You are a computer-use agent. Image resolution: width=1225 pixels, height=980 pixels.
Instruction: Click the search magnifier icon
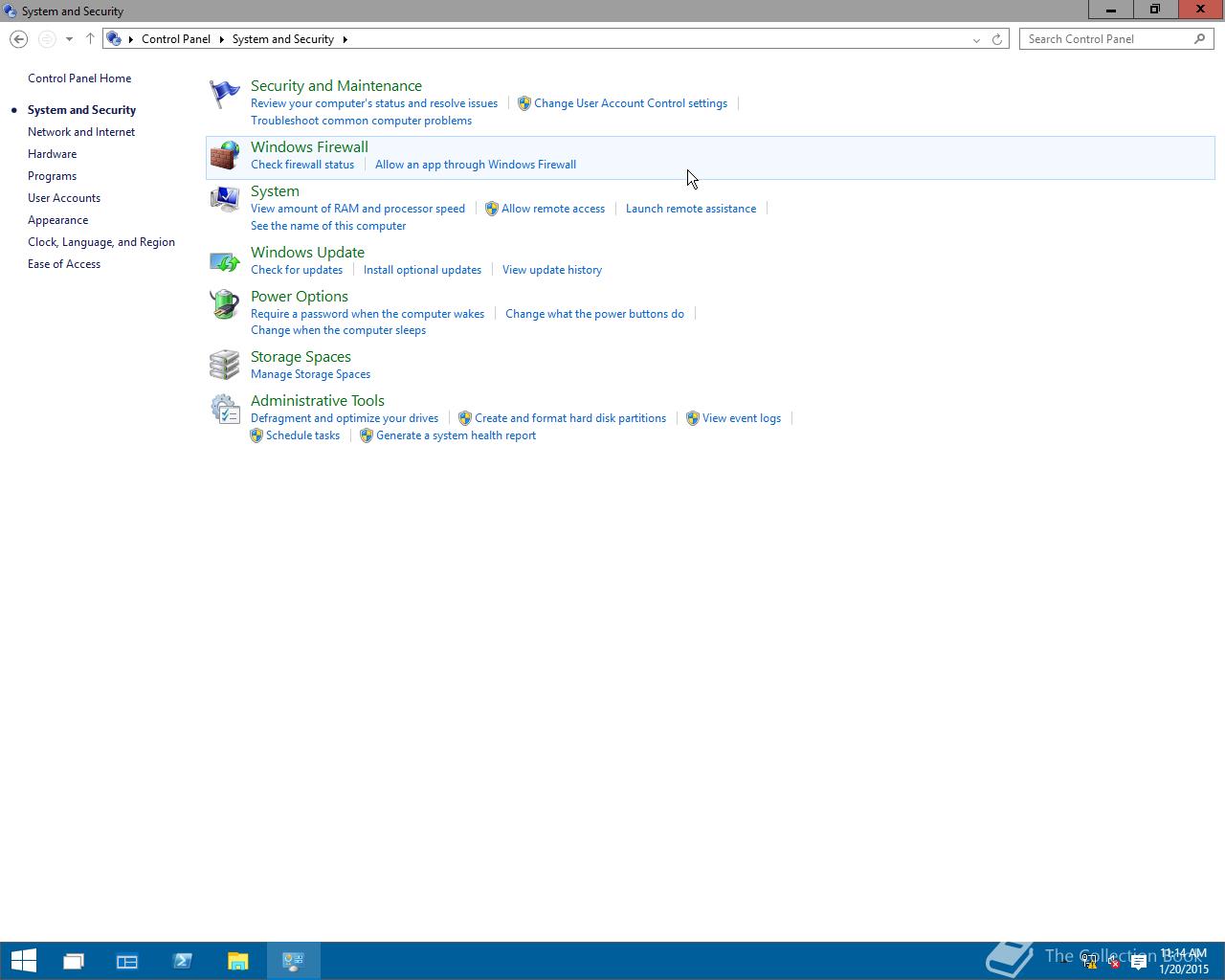click(1199, 39)
